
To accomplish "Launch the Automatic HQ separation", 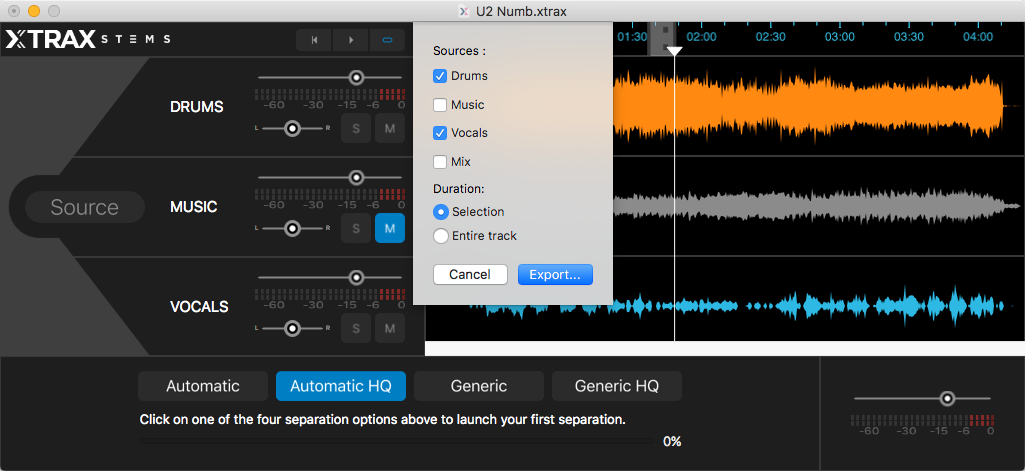I will (x=341, y=386).
